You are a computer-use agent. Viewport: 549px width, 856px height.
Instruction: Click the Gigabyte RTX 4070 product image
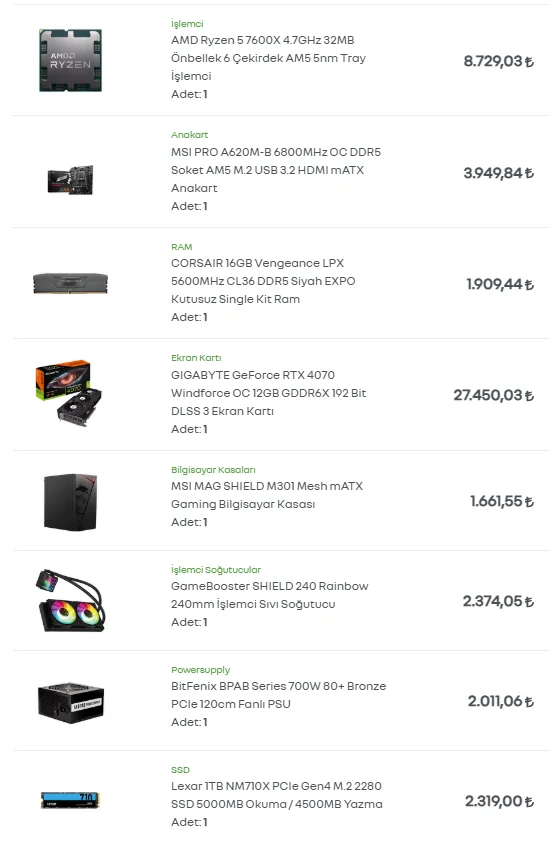tap(69, 393)
